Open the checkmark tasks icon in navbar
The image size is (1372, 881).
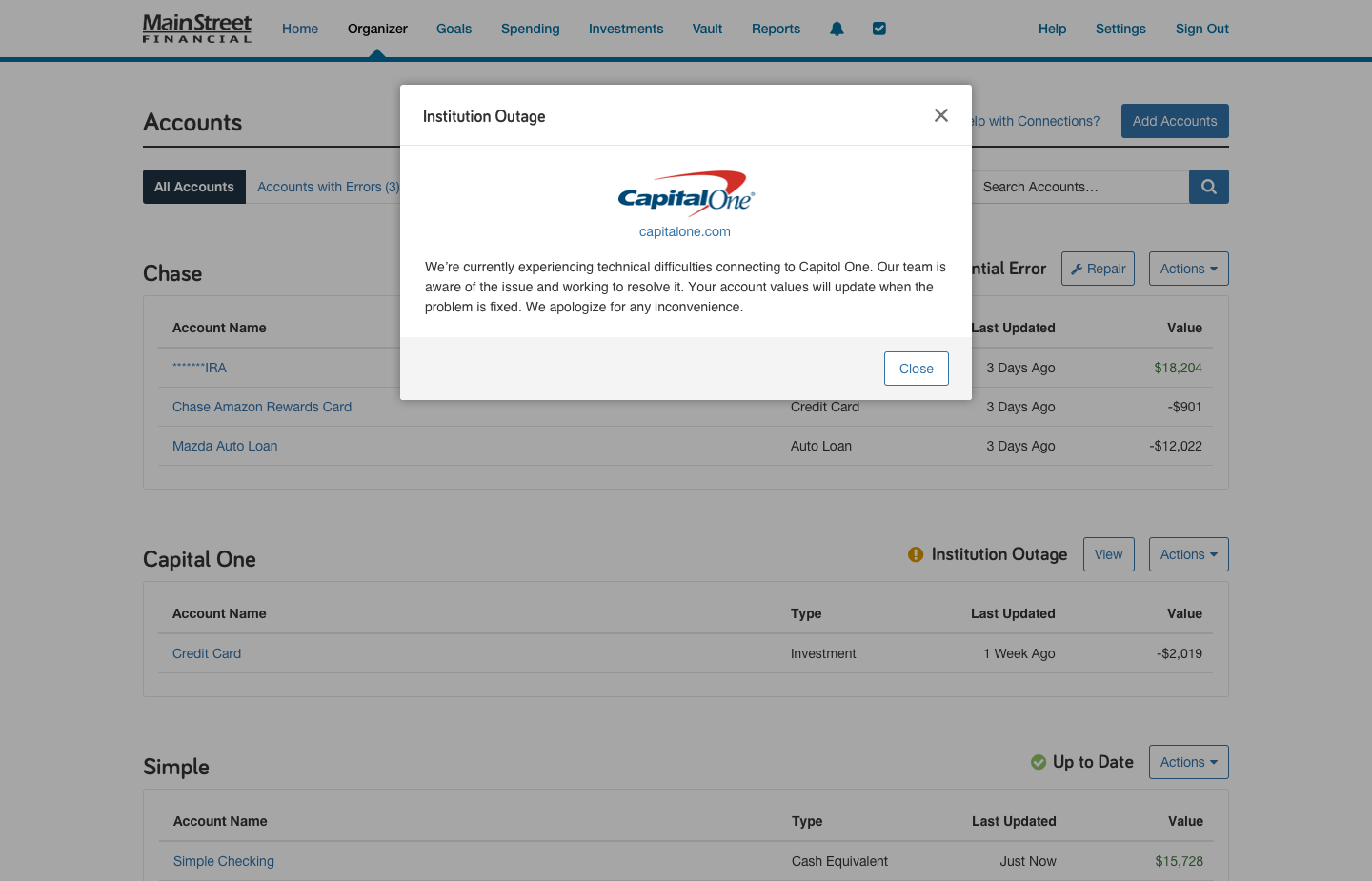click(x=879, y=29)
